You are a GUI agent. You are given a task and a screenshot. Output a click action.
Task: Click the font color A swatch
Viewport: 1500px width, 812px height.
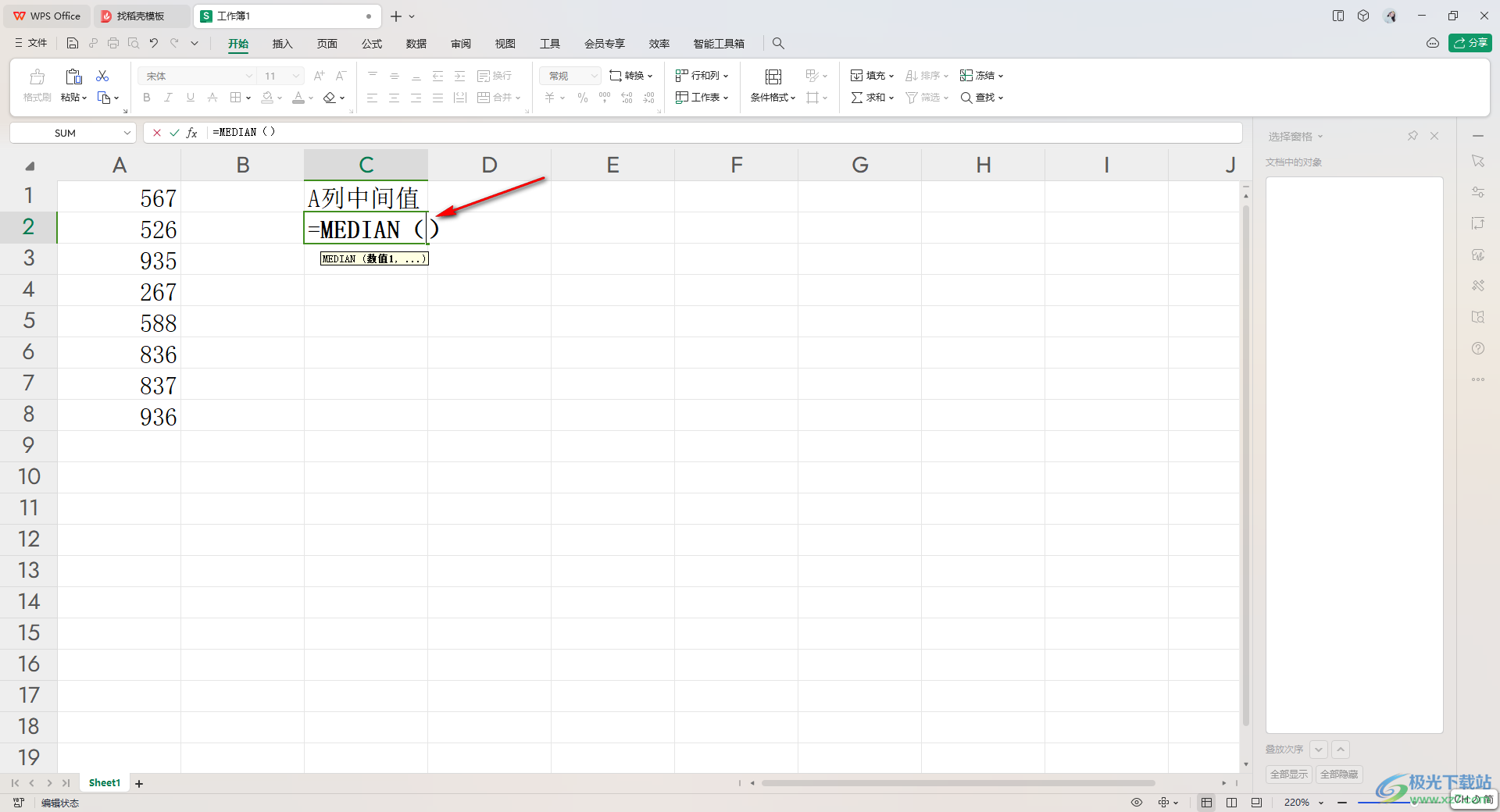(298, 98)
